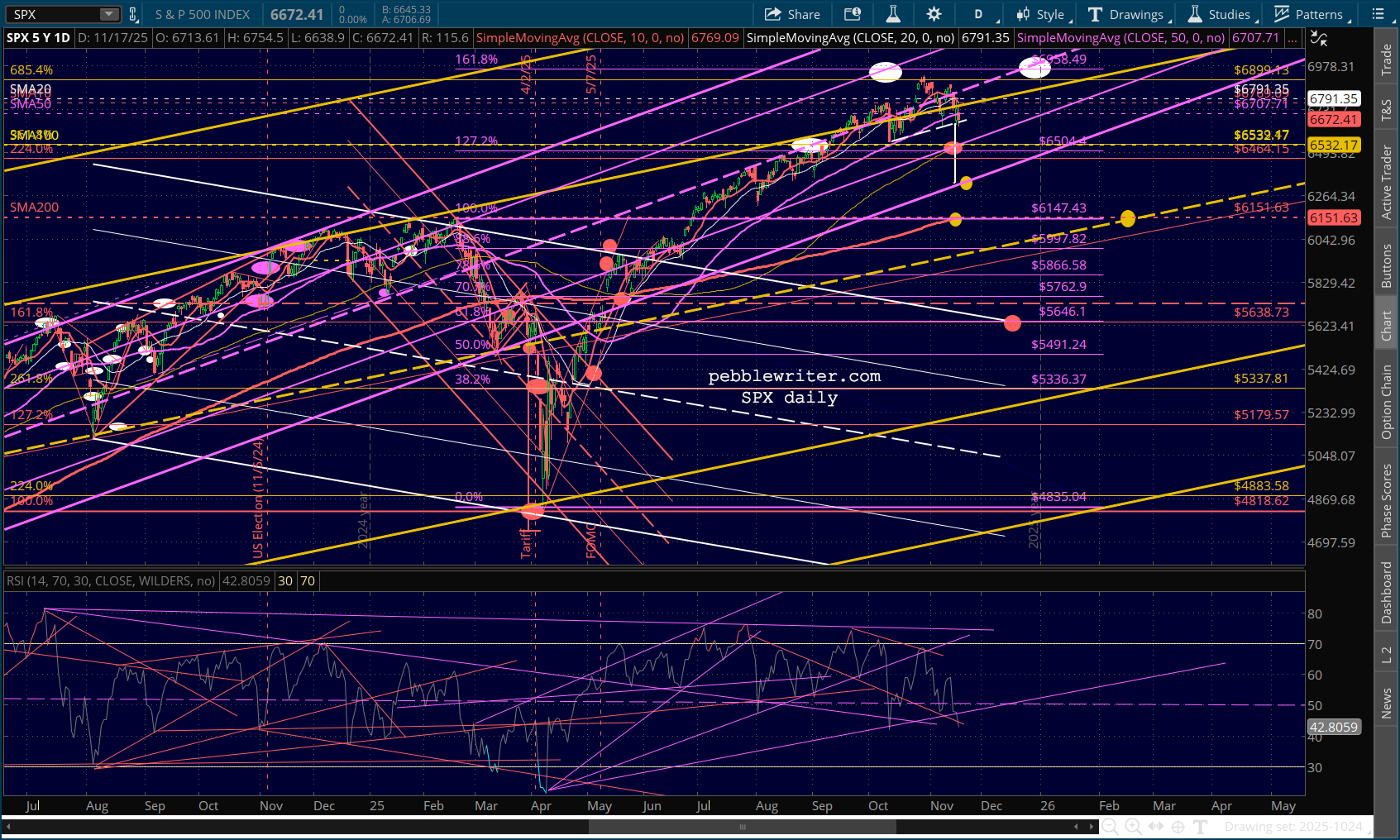The width and height of the screenshot is (1400, 840).
Task: Click the zoom in magnifier icon
Action: point(1133,826)
